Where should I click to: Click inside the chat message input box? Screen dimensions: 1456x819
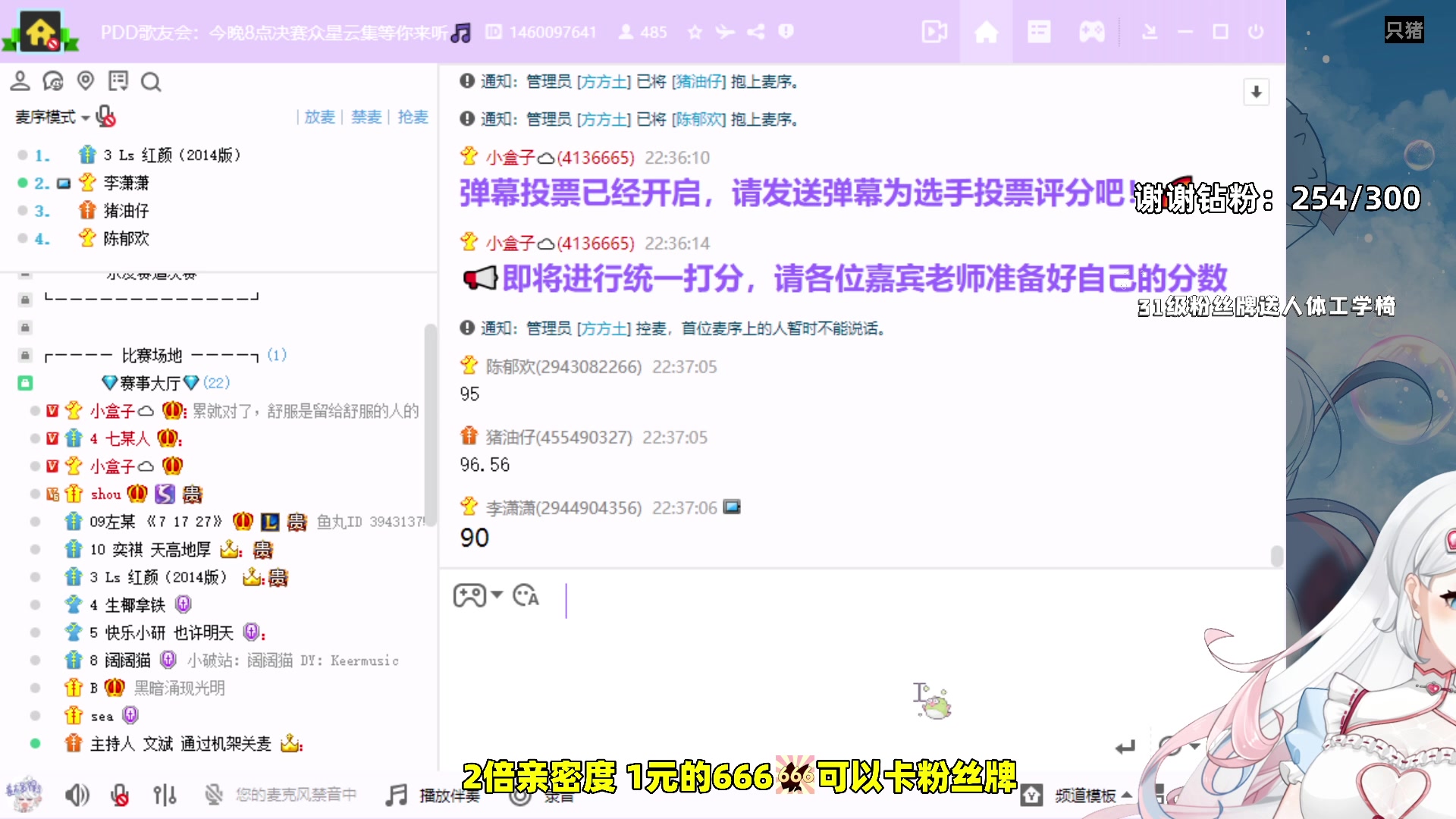coord(758,667)
